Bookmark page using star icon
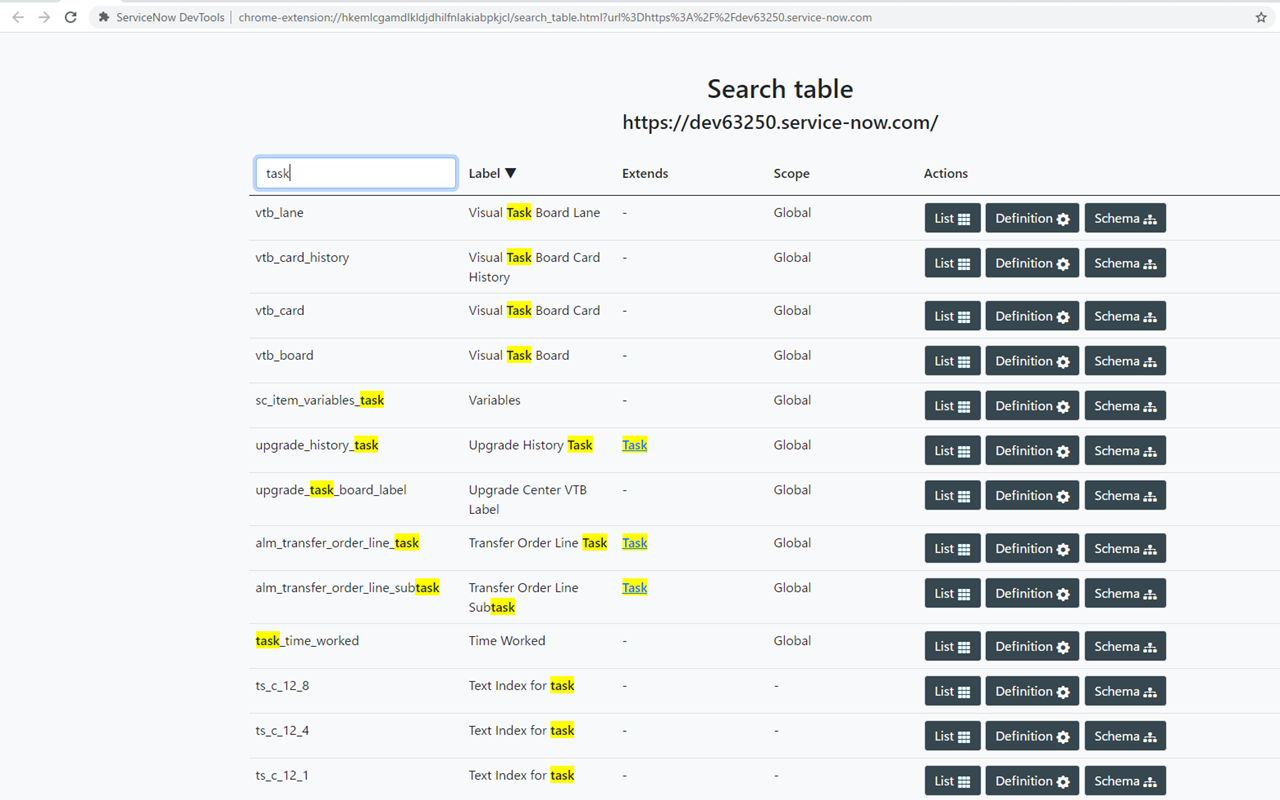Screen dimensions: 1280x800 (1261, 17)
